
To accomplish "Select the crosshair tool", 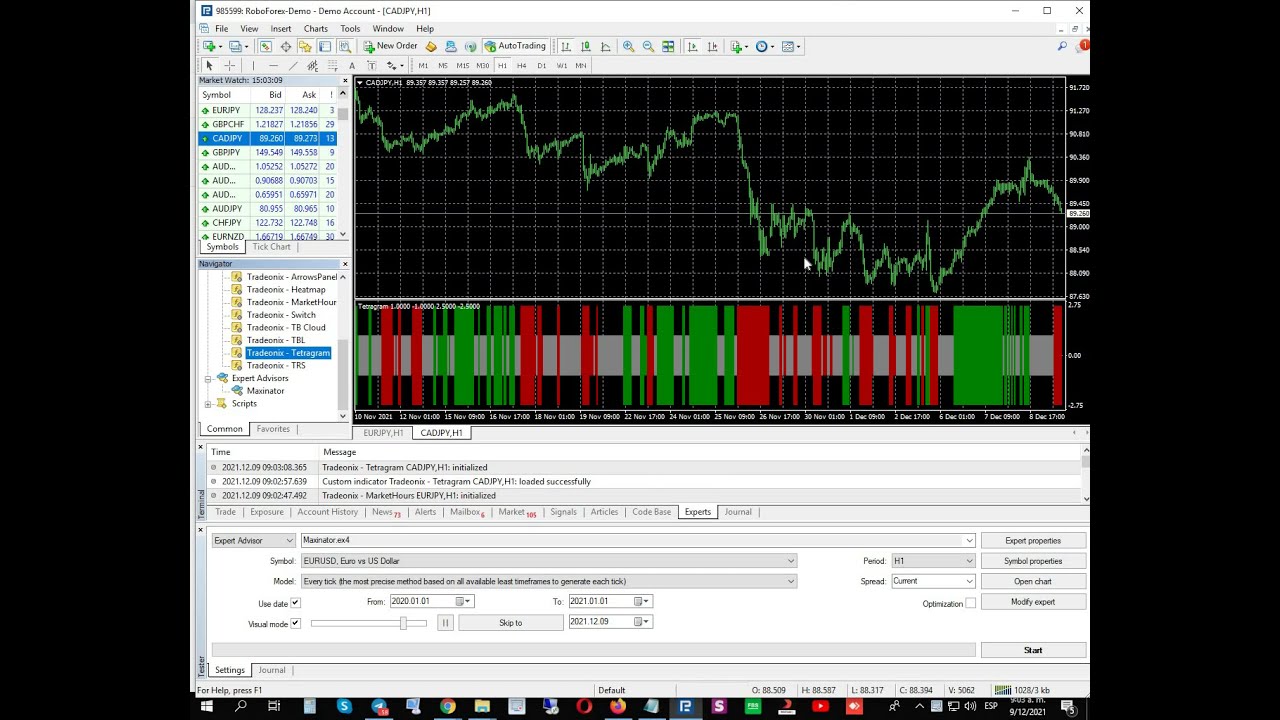I will tap(229, 66).
